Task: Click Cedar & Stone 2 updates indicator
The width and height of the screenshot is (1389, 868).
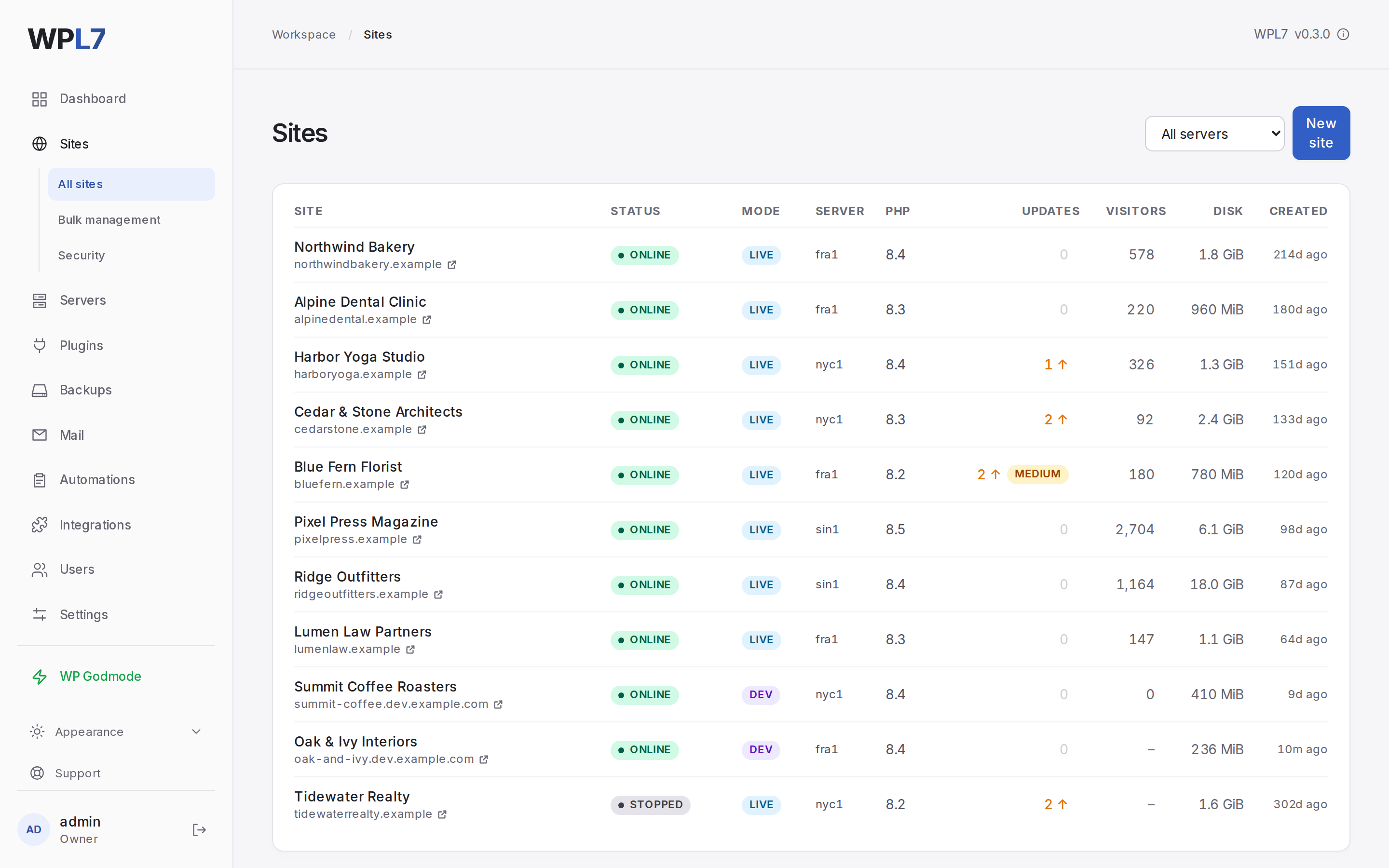Action: click(1056, 420)
